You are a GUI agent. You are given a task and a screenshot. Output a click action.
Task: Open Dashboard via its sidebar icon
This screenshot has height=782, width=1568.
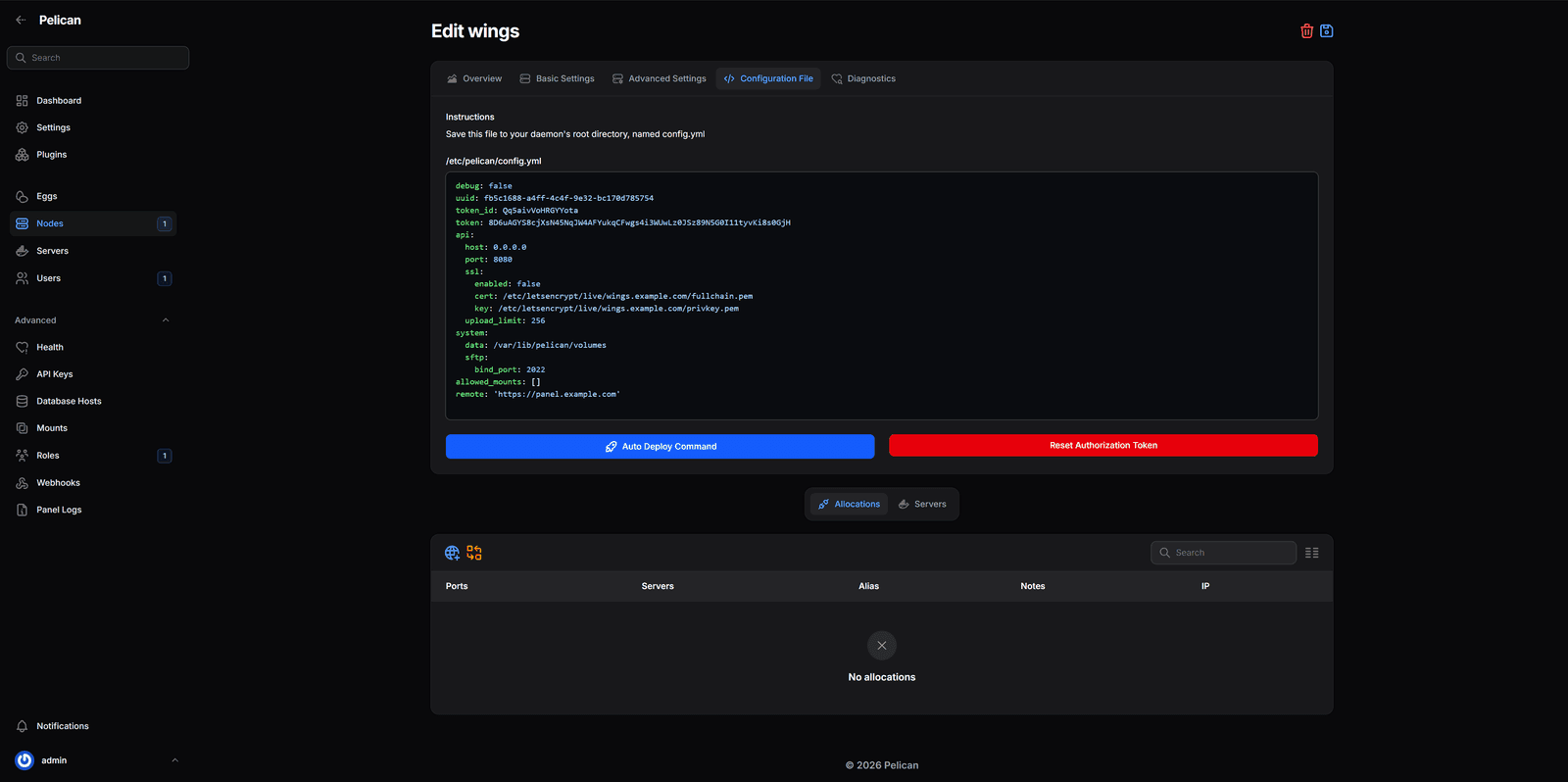pyautogui.click(x=22, y=101)
